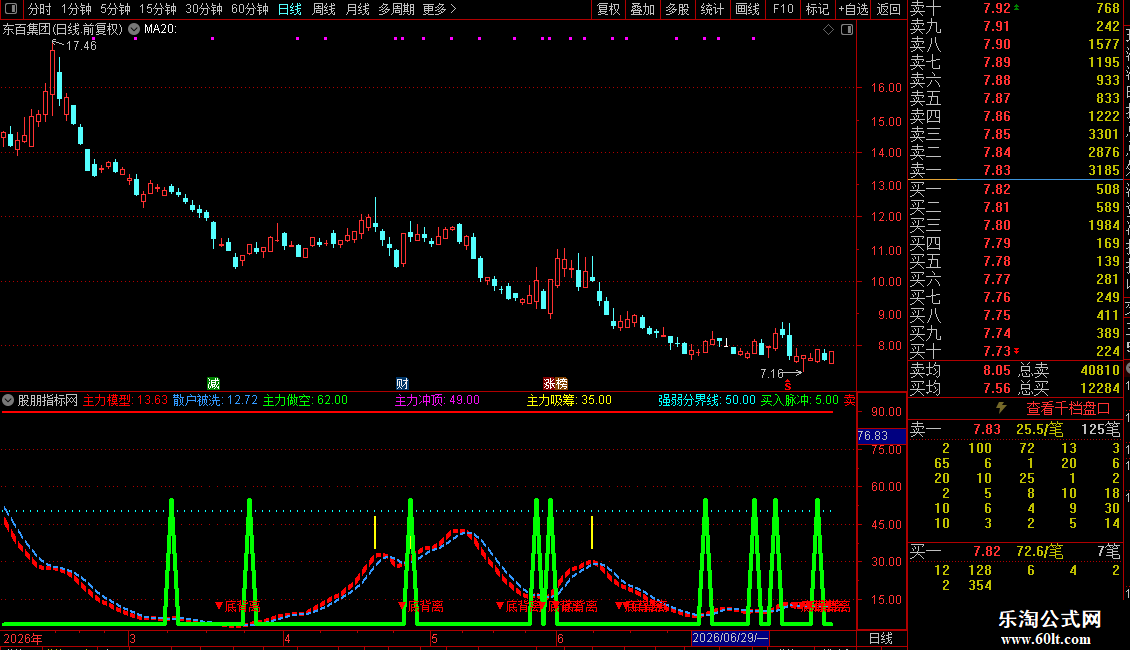Click the lightning bolt icon beside 查看千档盘口
Image resolution: width=1130 pixels, height=650 pixels.
pyautogui.click(x=1001, y=408)
